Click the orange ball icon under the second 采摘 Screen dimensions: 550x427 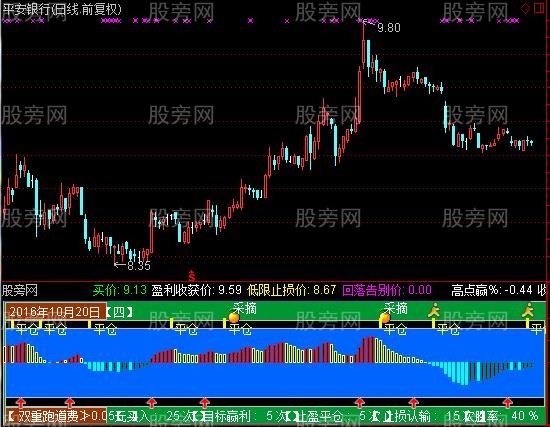pyautogui.click(x=385, y=318)
